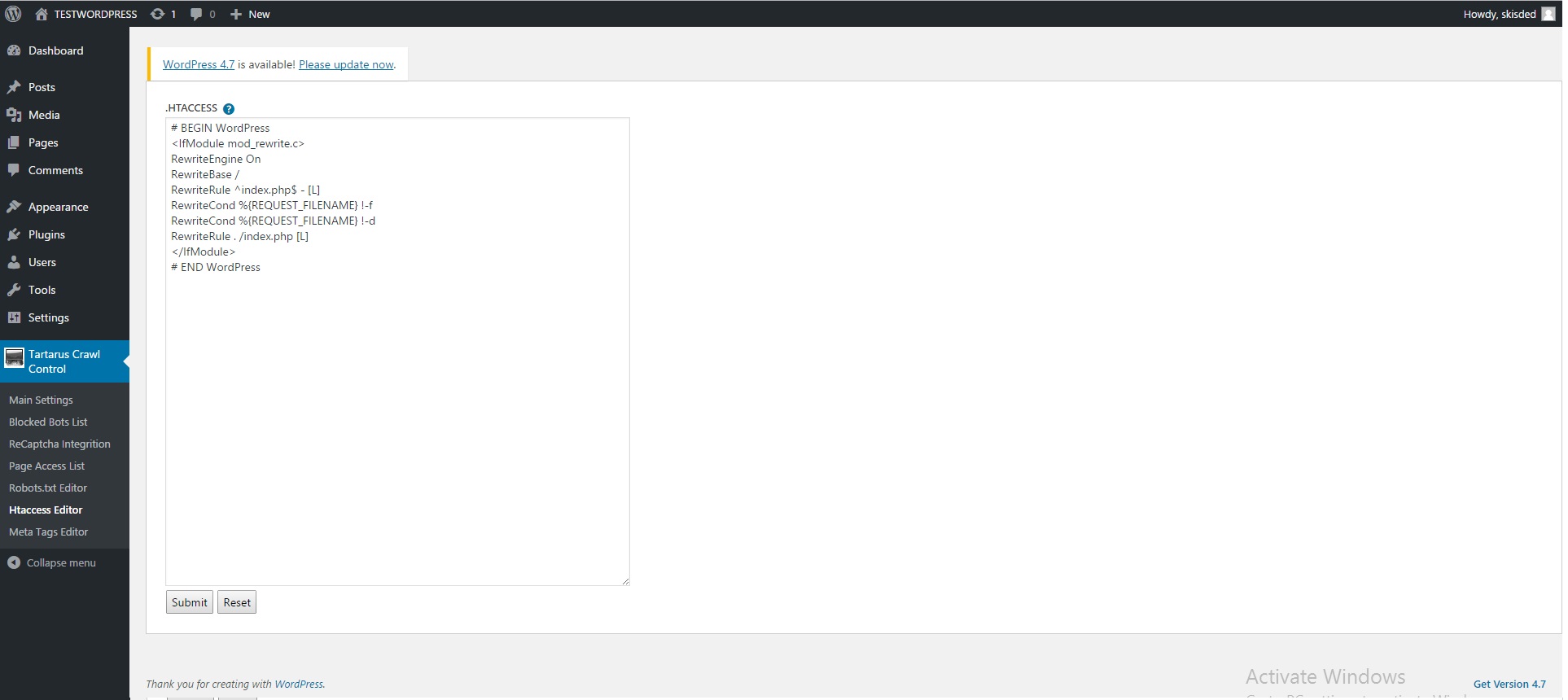Click the Dashboard gauge icon
The image size is (1568, 700).
[14, 50]
